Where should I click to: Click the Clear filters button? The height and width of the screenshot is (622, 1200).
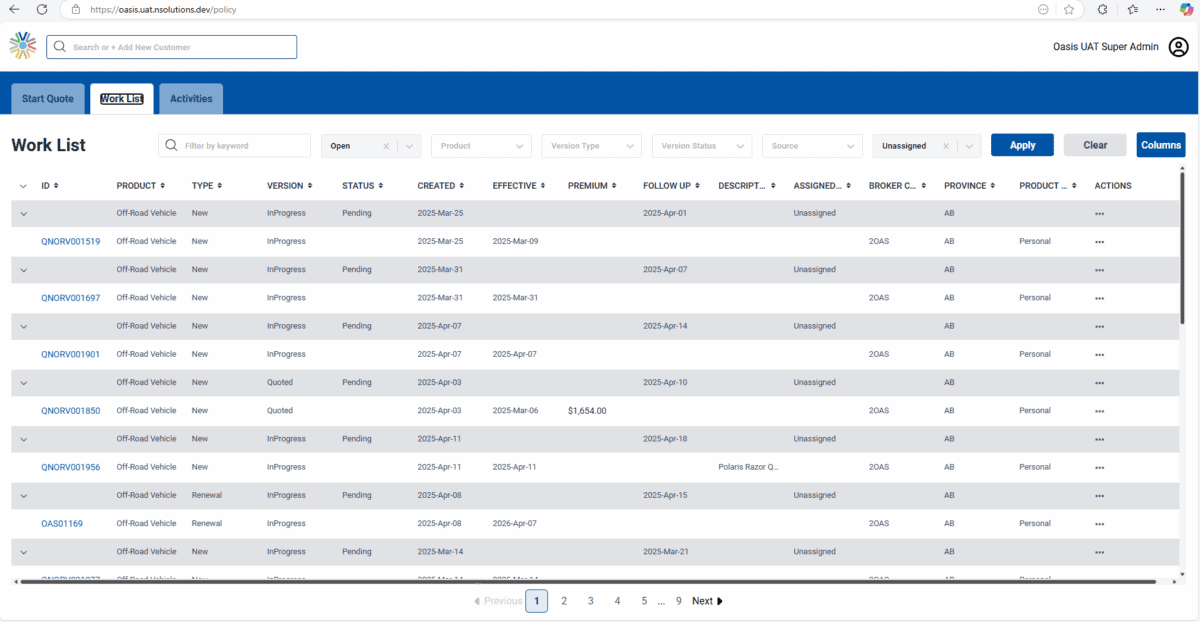pos(1095,146)
